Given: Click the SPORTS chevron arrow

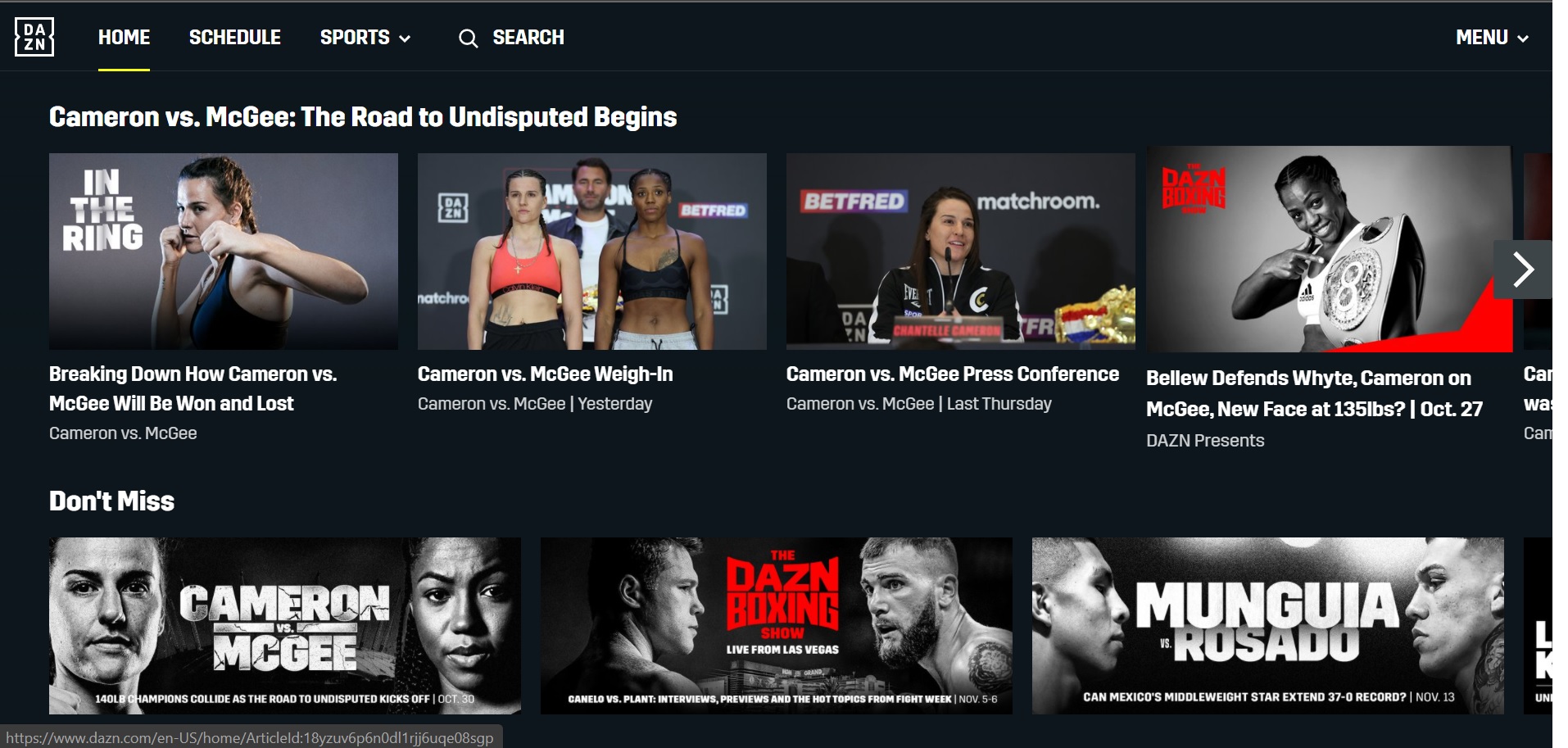Looking at the screenshot, I should coord(405,39).
